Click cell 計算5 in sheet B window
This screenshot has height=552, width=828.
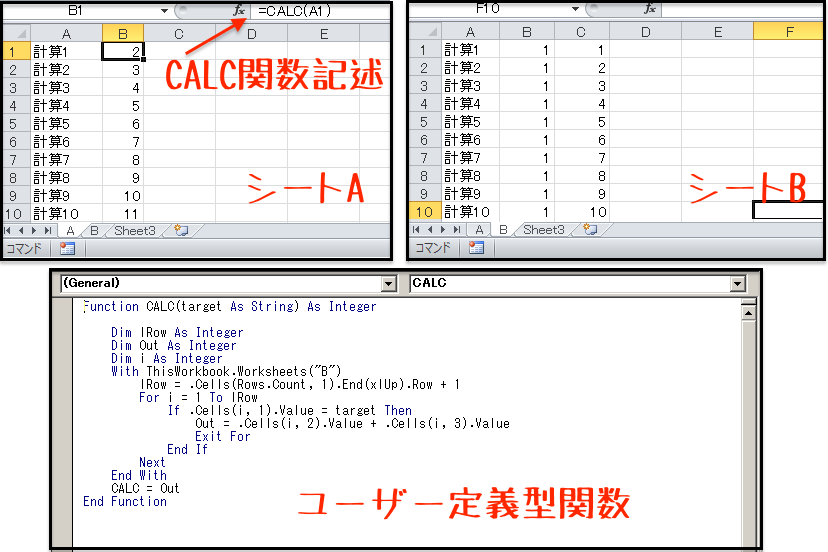470,122
